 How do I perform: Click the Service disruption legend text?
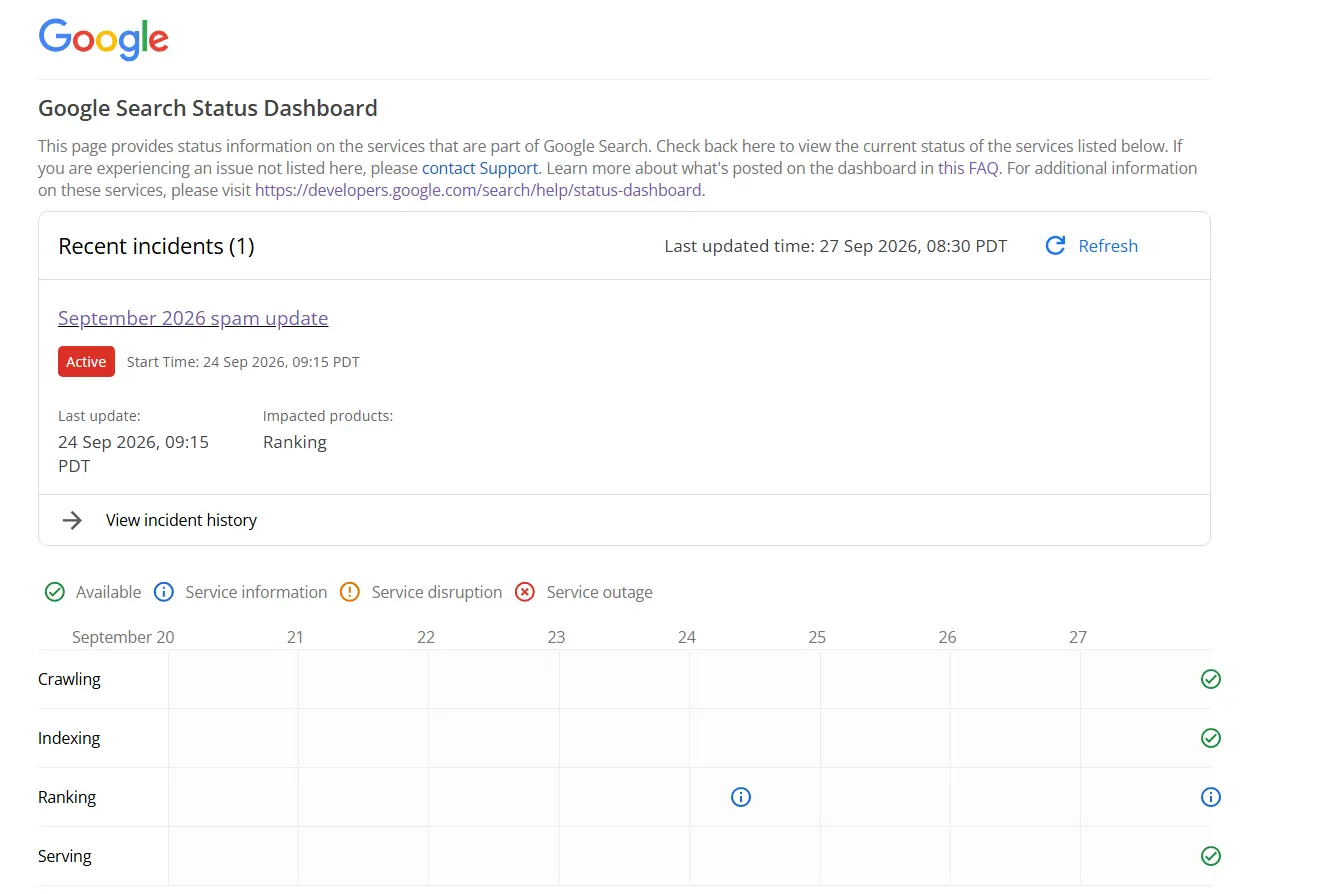pos(437,592)
